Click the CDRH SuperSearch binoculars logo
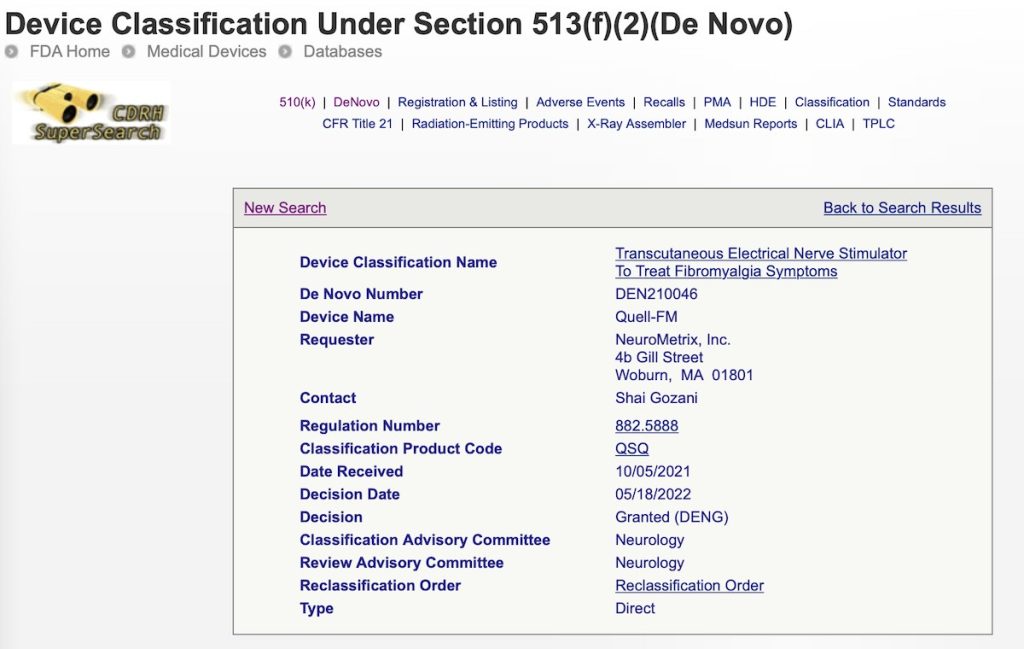1024x649 pixels. point(90,113)
